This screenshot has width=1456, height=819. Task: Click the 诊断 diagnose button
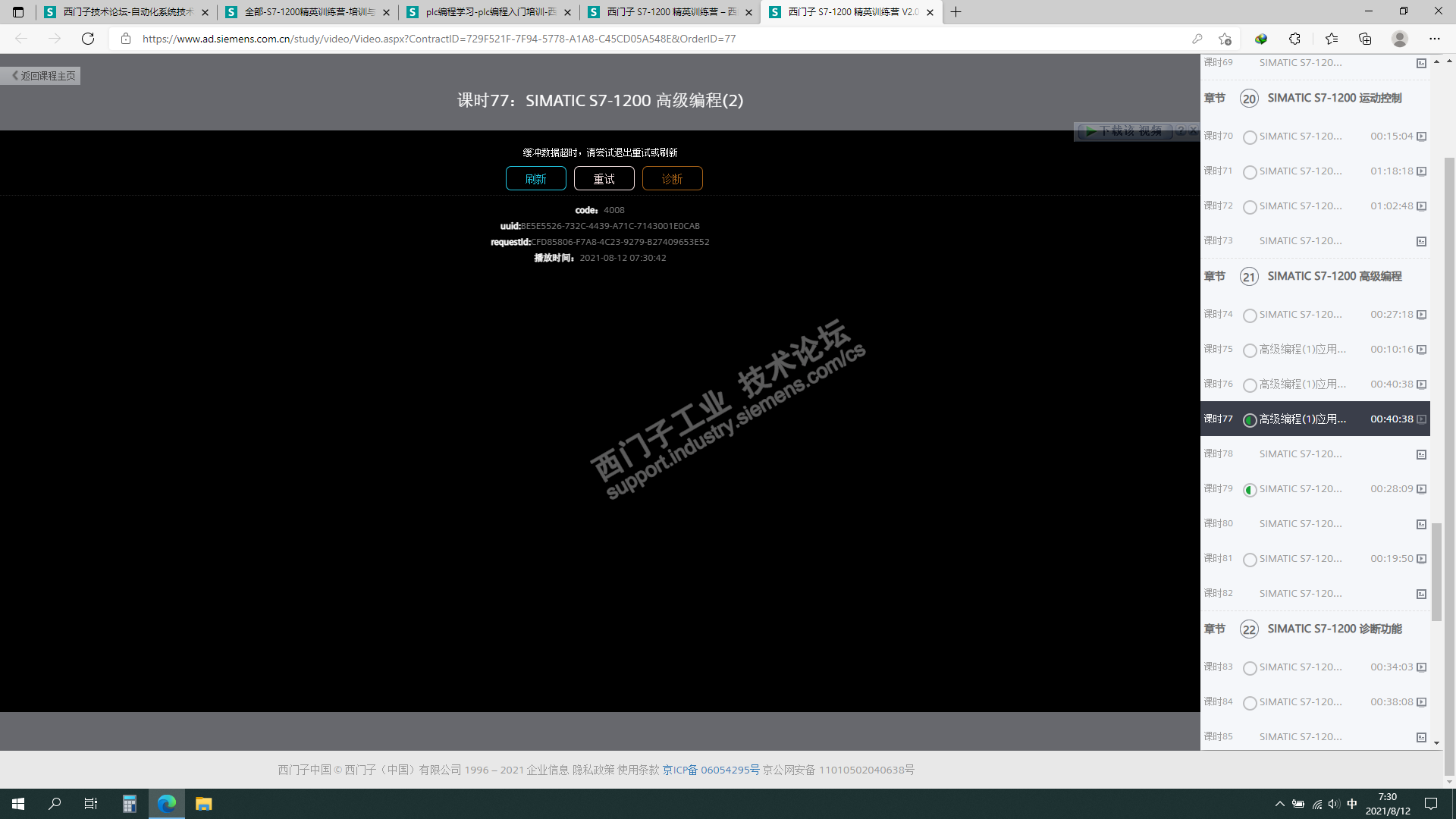tap(672, 179)
